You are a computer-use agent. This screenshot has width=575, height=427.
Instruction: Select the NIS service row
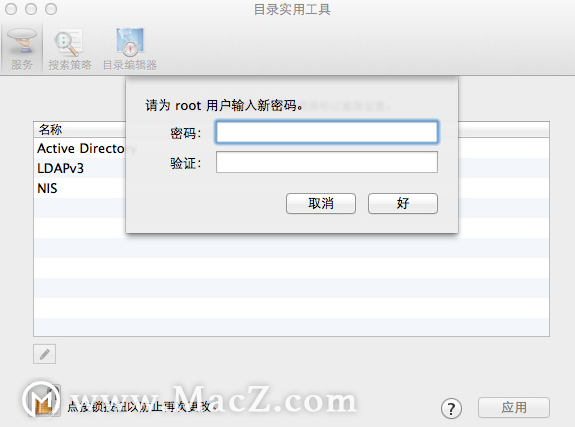[80, 188]
